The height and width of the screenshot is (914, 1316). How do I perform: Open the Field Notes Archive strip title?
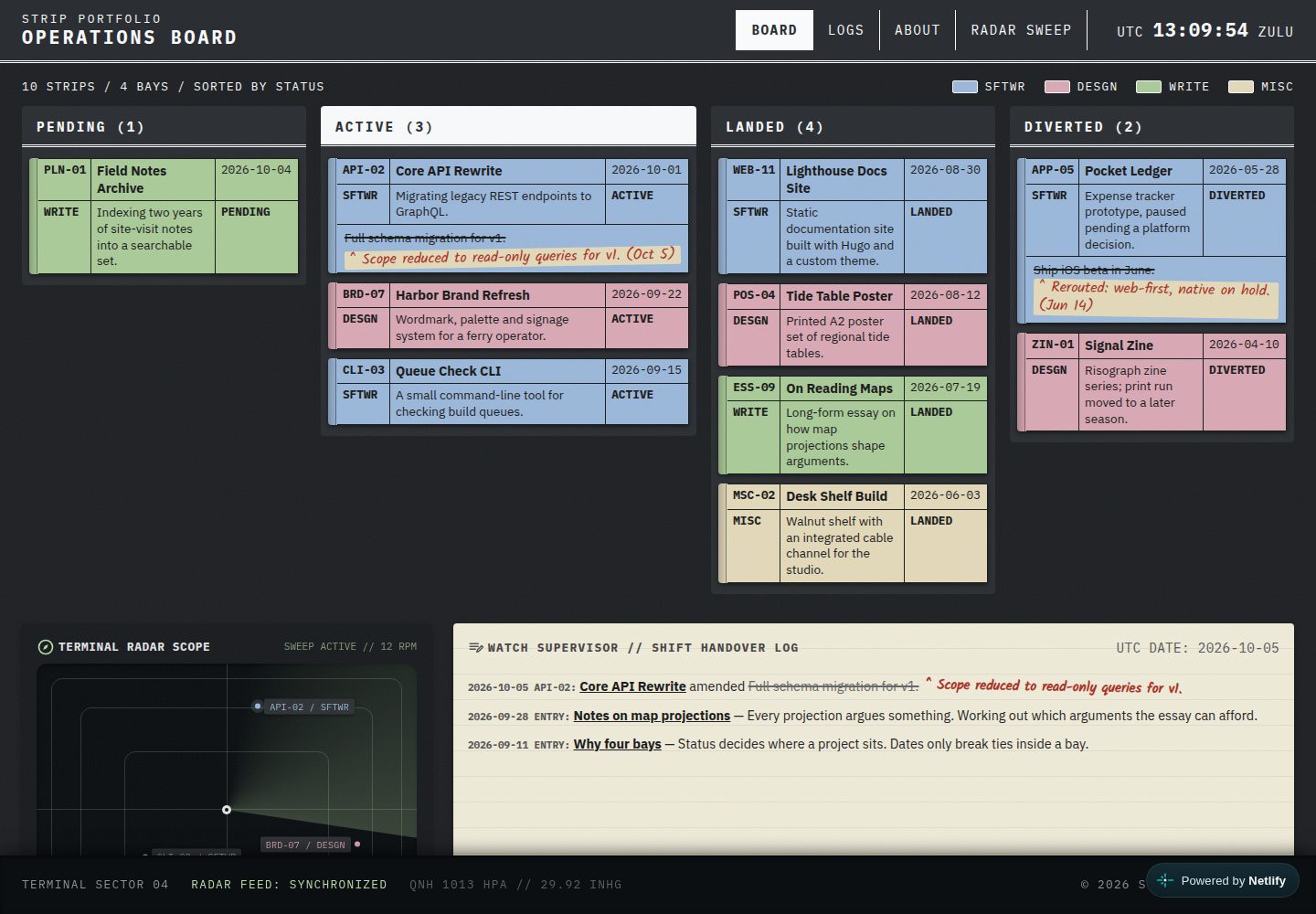(x=132, y=179)
